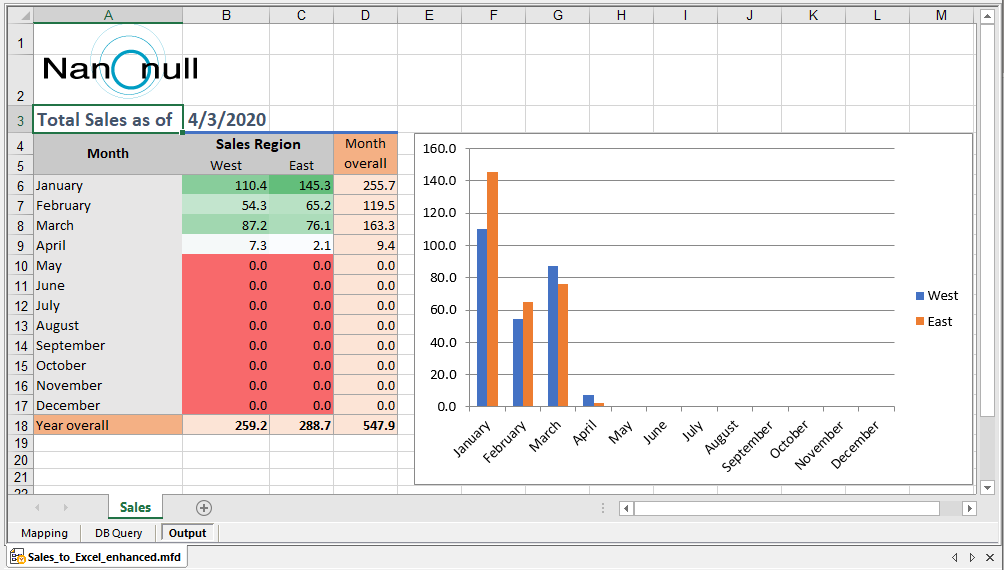Viewport: 1004px width, 570px height.
Task: Click the Nanonull logo image
Action: [x=121, y=64]
